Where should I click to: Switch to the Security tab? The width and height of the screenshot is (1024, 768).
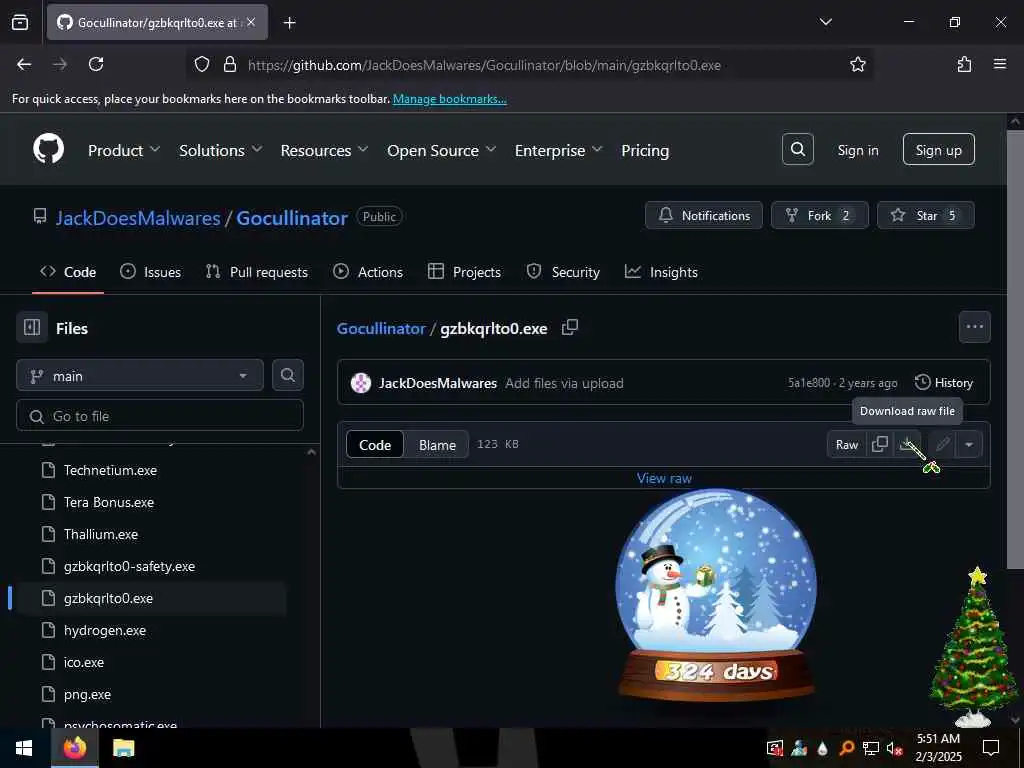[x=563, y=272]
